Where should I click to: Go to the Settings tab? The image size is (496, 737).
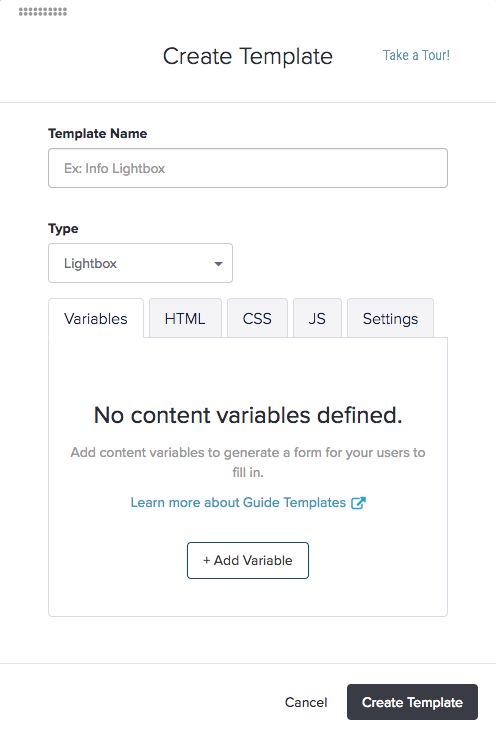click(390, 319)
